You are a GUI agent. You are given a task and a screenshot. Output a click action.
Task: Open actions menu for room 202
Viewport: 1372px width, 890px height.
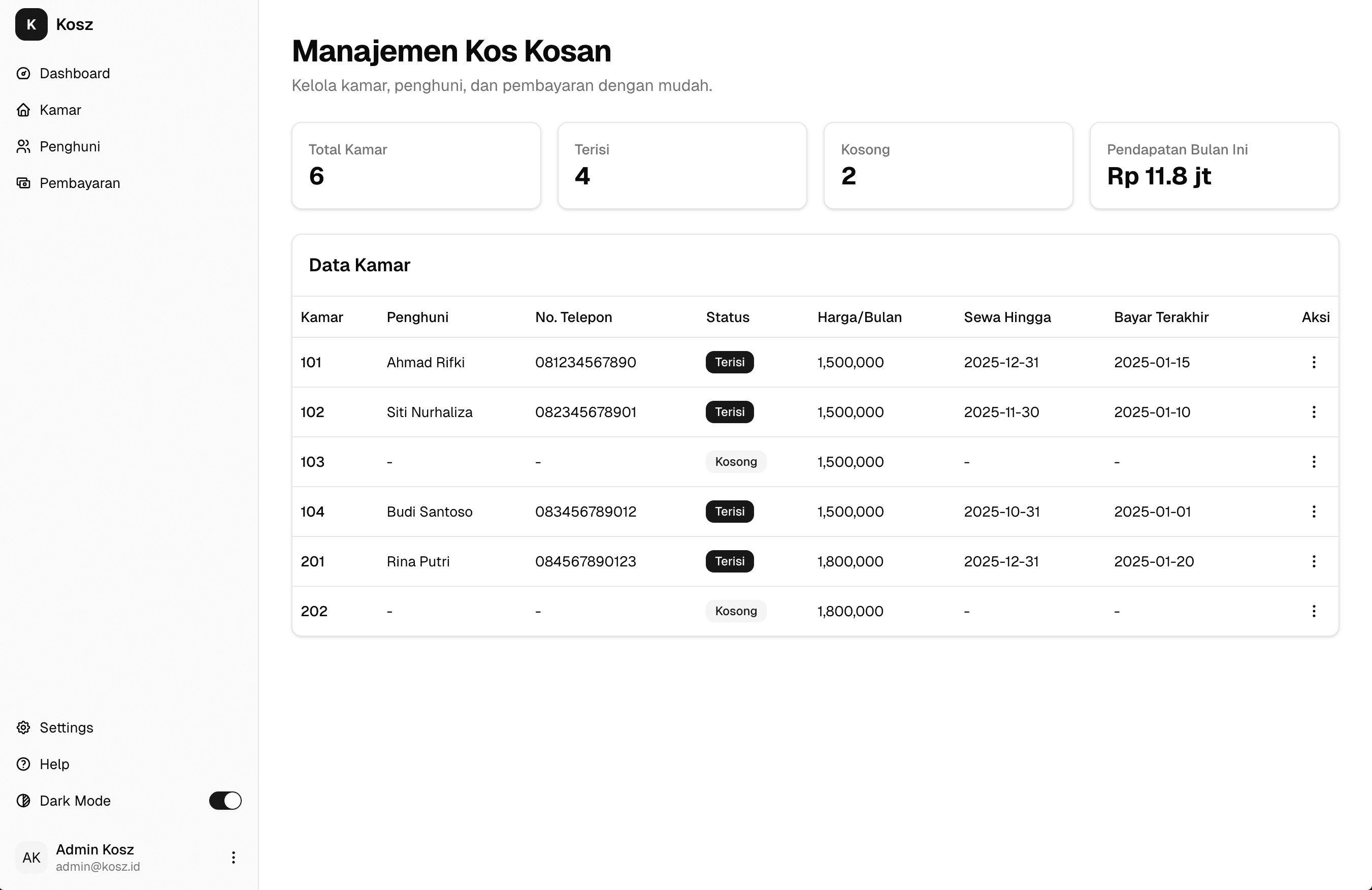pyautogui.click(x=1314, y=611)
